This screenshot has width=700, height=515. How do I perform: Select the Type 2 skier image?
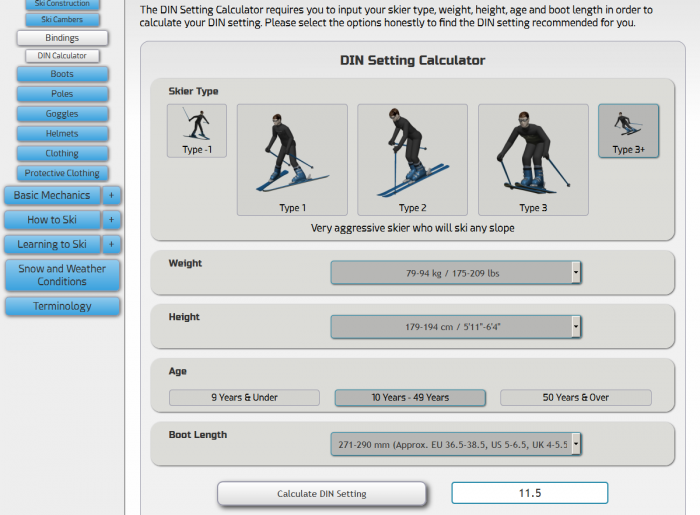coord(412,160)
